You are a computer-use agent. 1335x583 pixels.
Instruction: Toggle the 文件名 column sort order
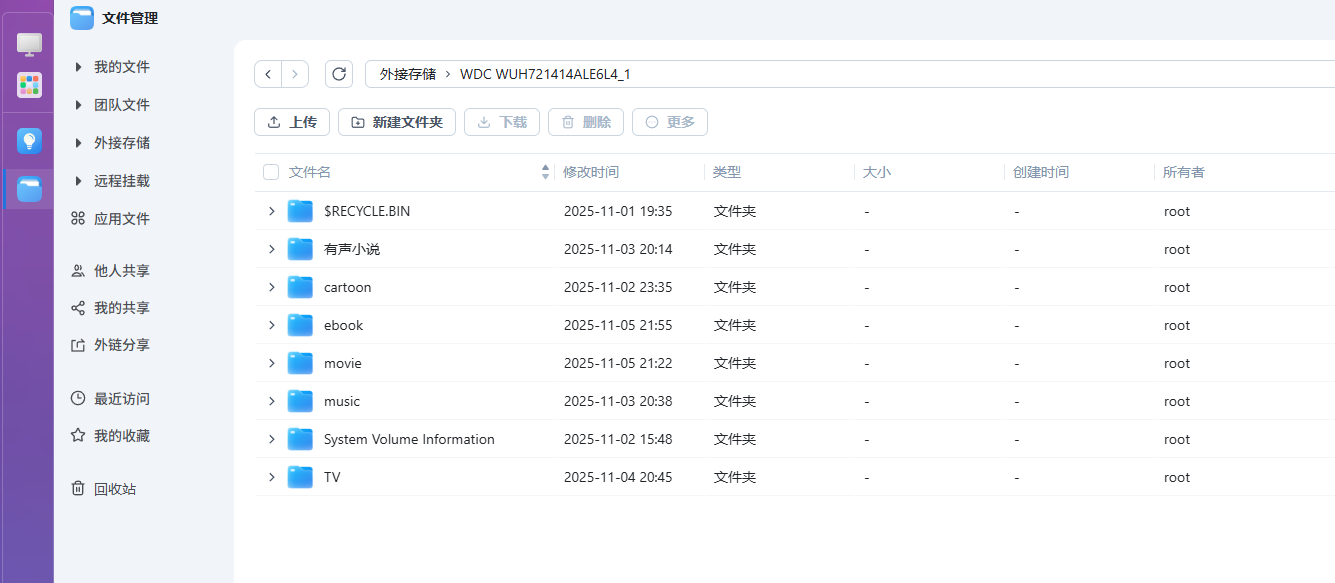[x=545, y=171]
